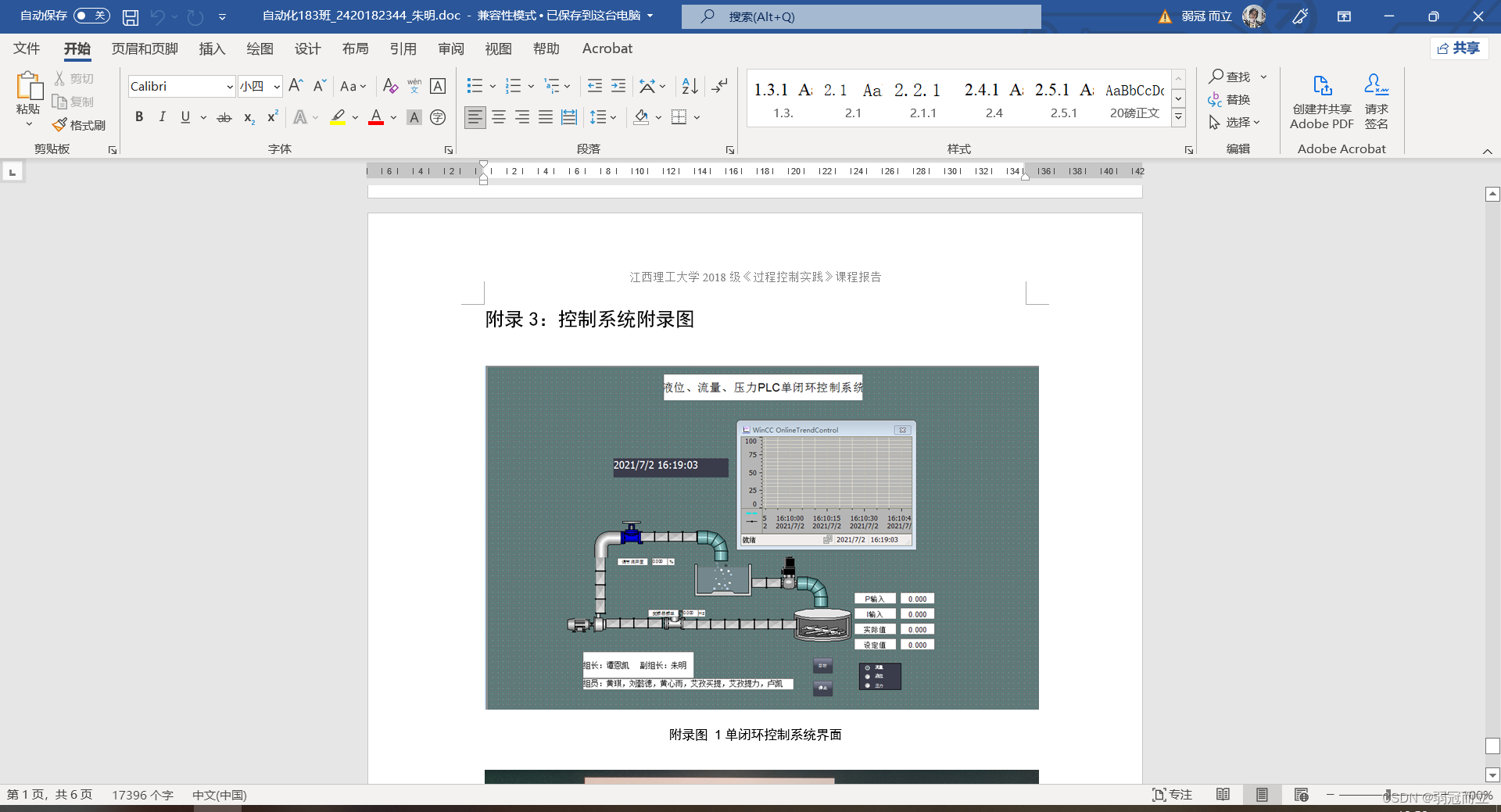Image resolution: width=1501 pixels, height=812 pixels.
Task: Click the Paste clipboard icon
Action: [x=29, y=86]
